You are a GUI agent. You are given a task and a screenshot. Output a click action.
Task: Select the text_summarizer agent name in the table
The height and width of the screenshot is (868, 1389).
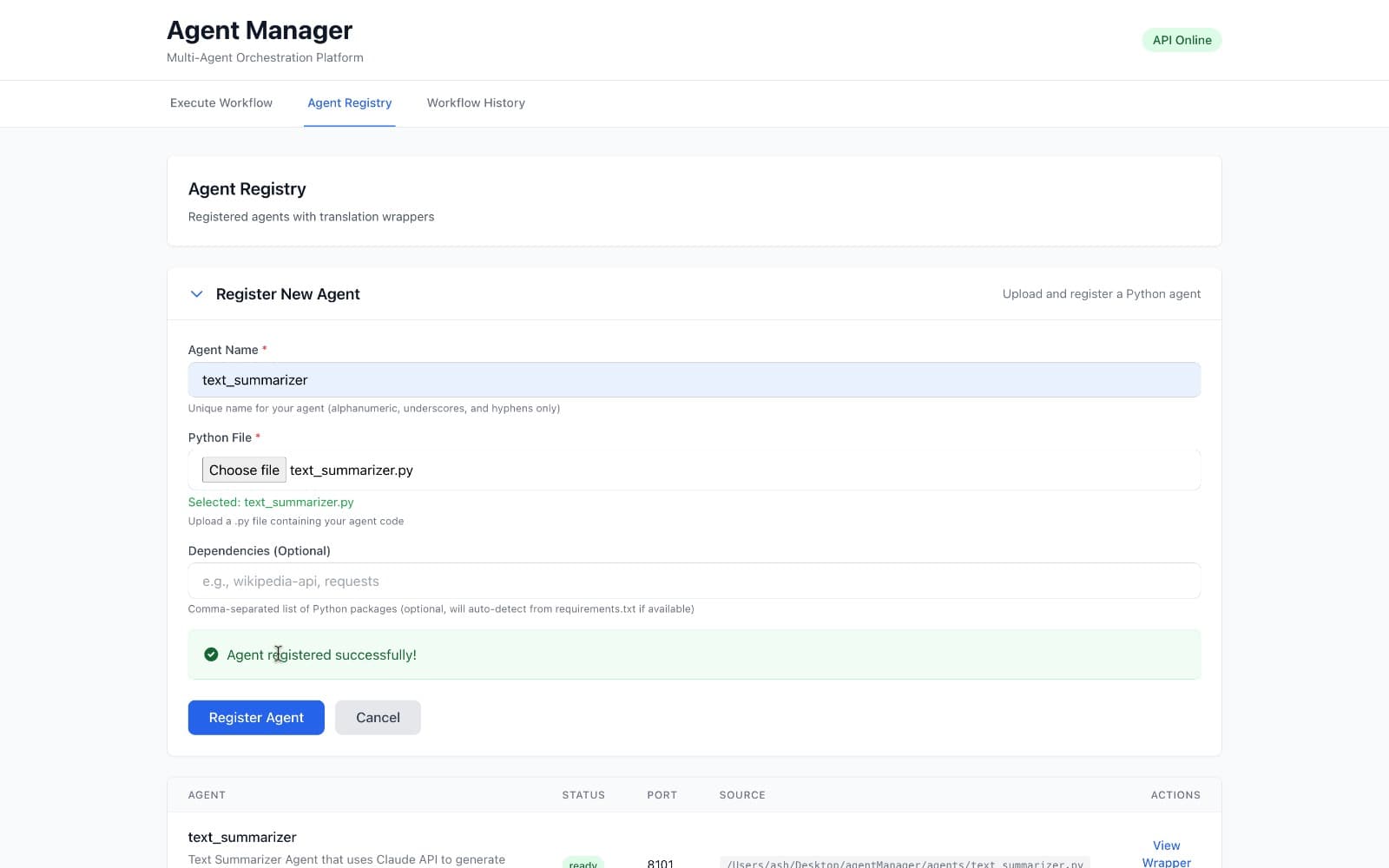click(x=241, y=837)
